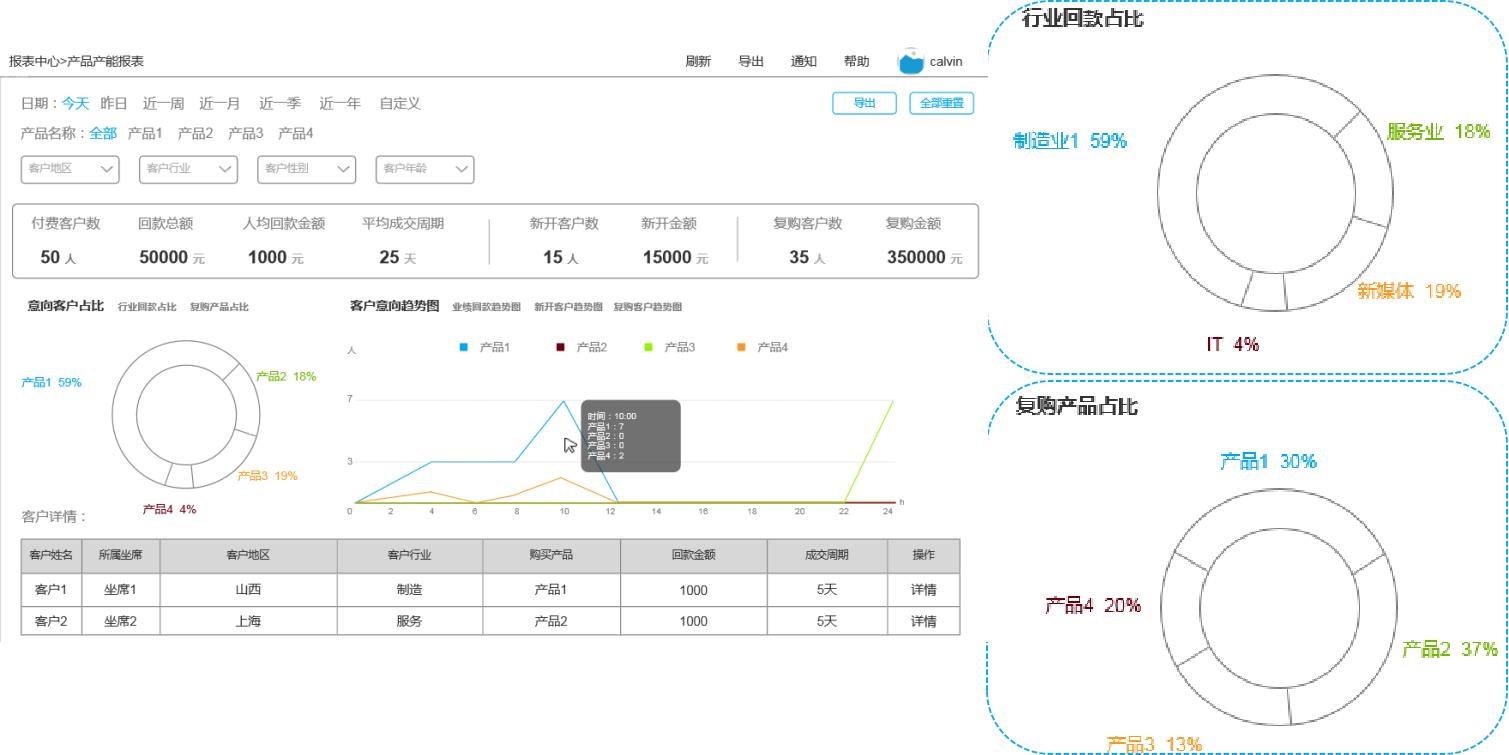
Task: Click the 刷新 refresh link
Action: 698,62
